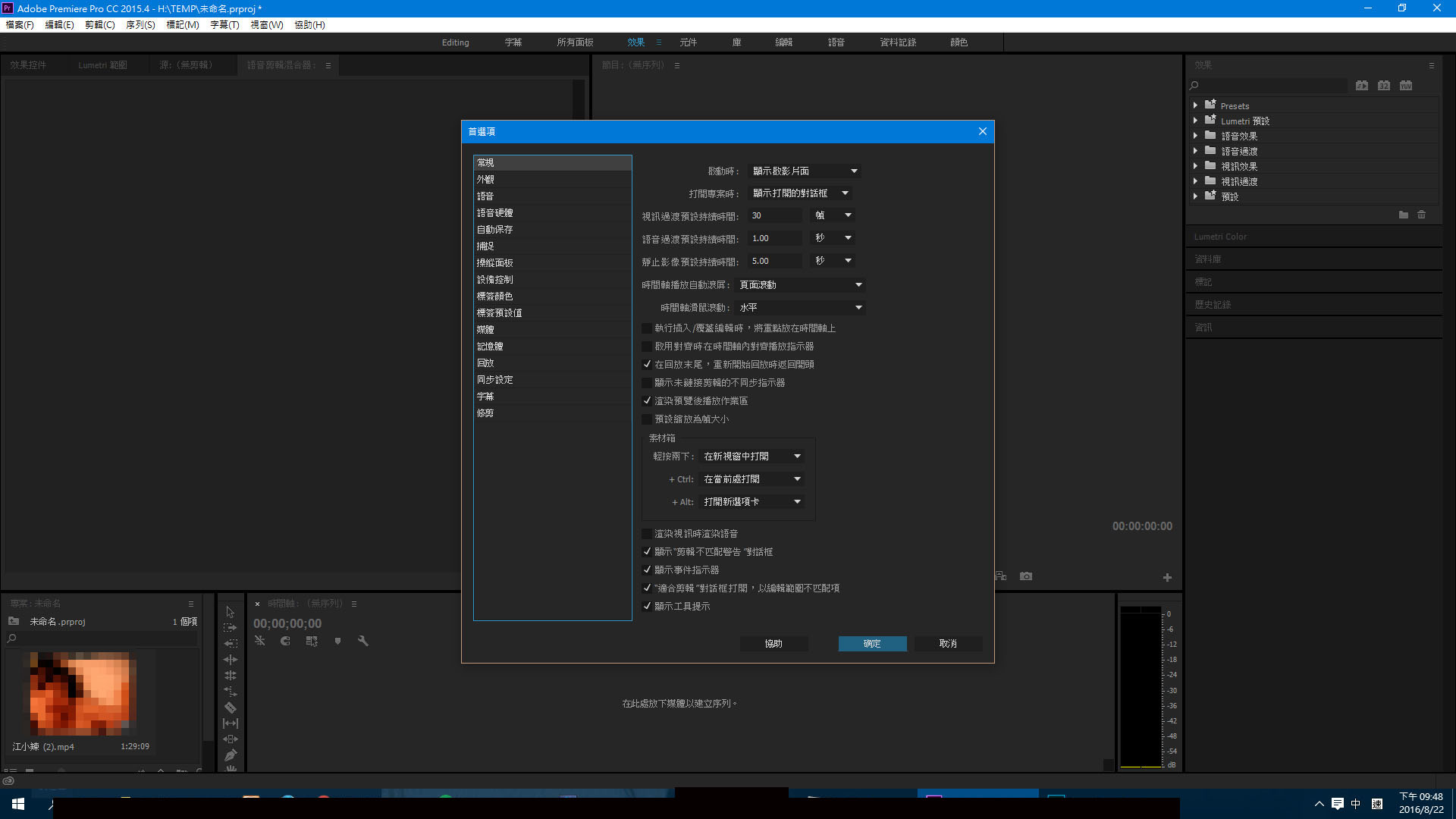1456x819 pixels.
Task: Click the 取消 button
Action: [x=948, y=643]
